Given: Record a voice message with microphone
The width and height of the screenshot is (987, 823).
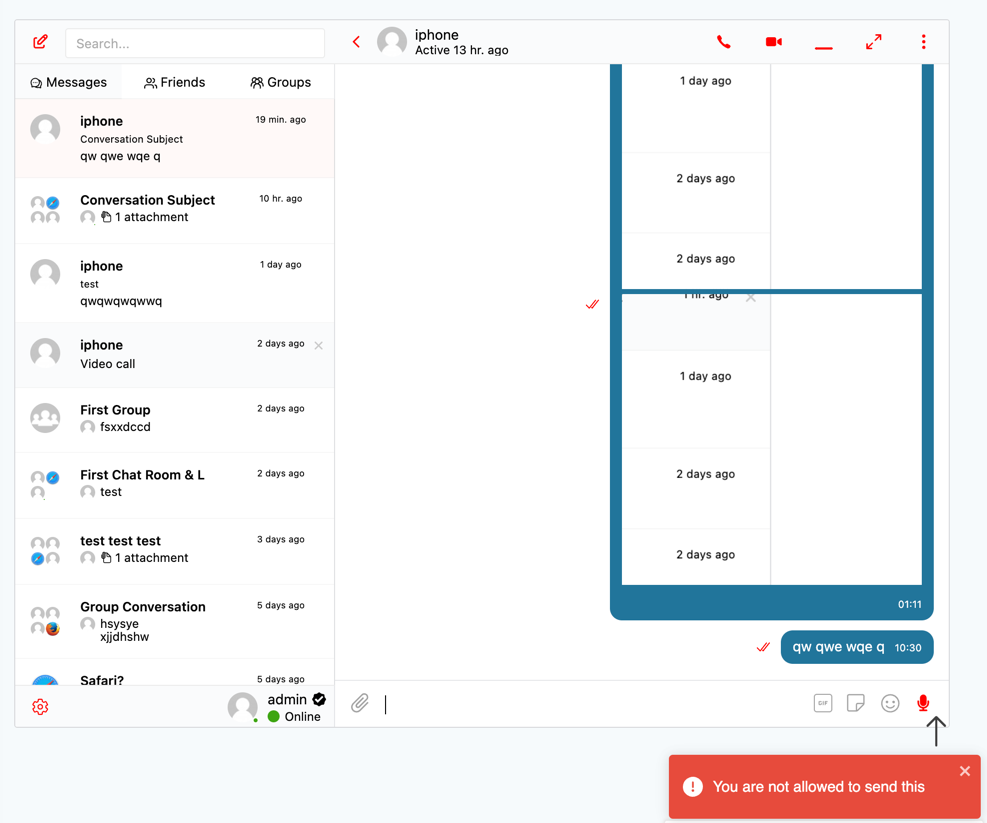Looking at the screenshot, I should [x=923, y=704].
